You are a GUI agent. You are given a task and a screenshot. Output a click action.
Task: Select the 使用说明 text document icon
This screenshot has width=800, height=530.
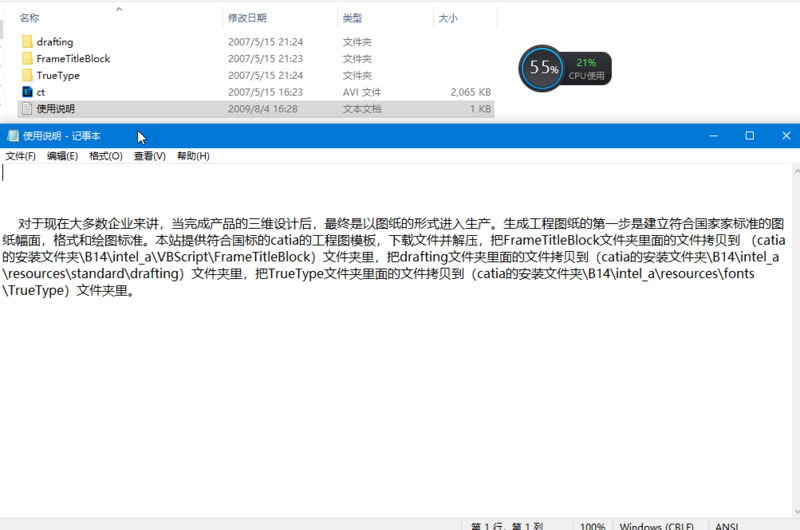click(x=28, y=109)
